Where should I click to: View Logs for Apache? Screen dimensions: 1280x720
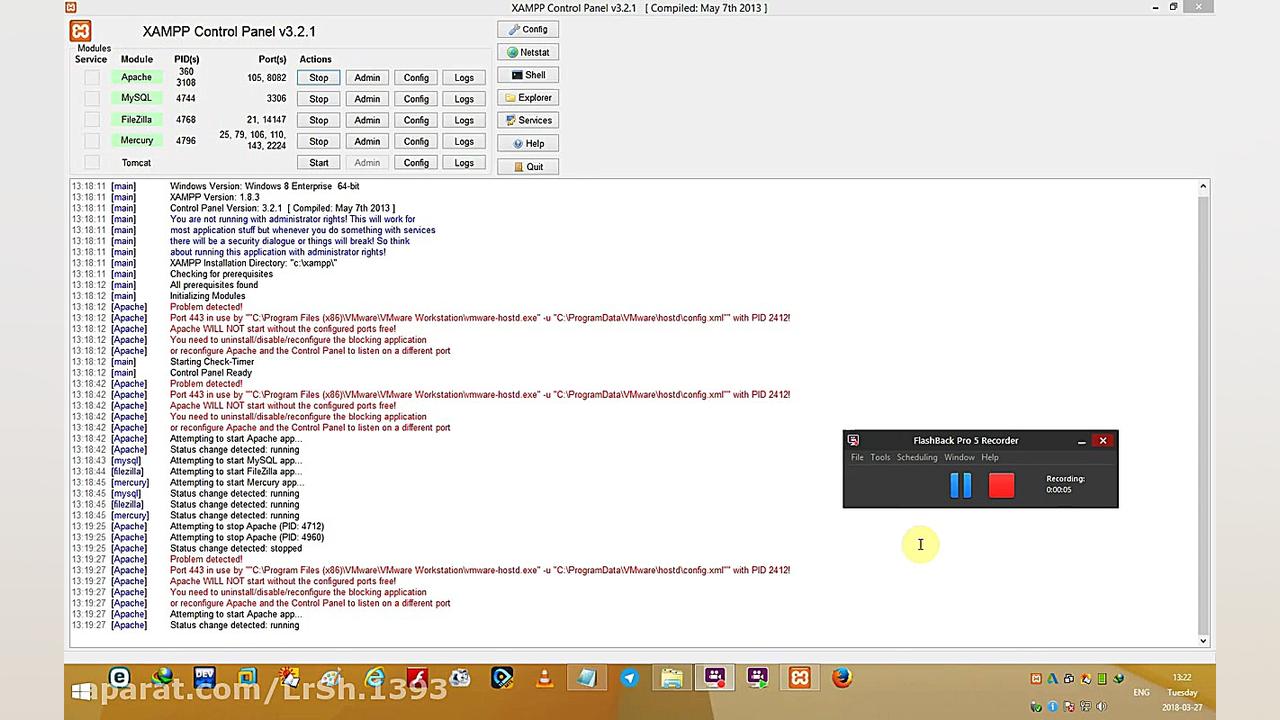[464, 77]
